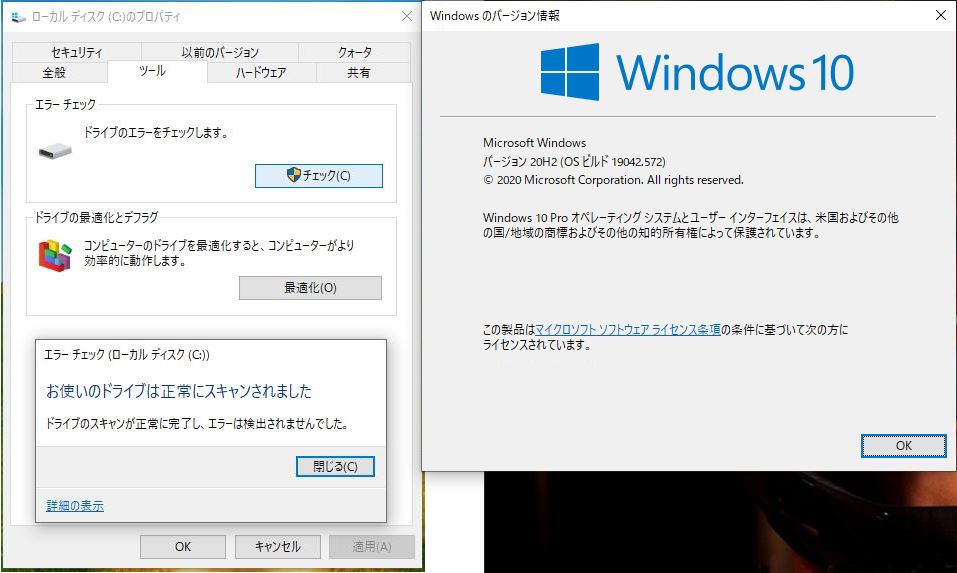Close the error check dialog with 閉じる(C)
This screenshot has width=957, height=573.
335,467
